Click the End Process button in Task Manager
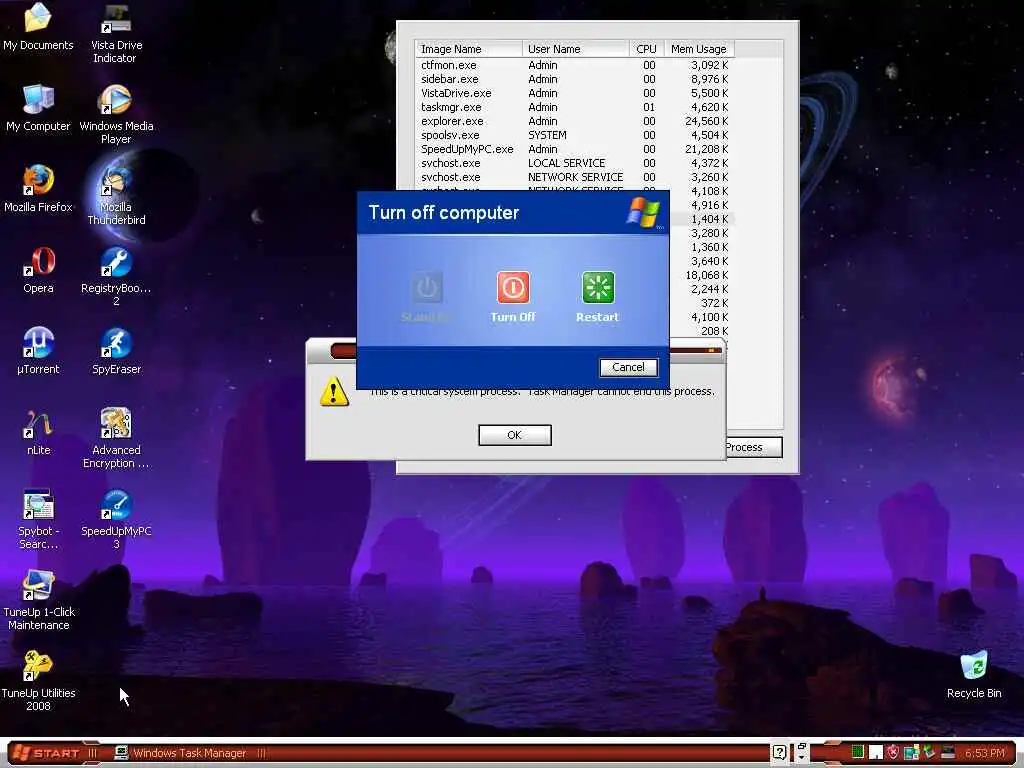Screen dimensions: 1024x768 (752, 447)
